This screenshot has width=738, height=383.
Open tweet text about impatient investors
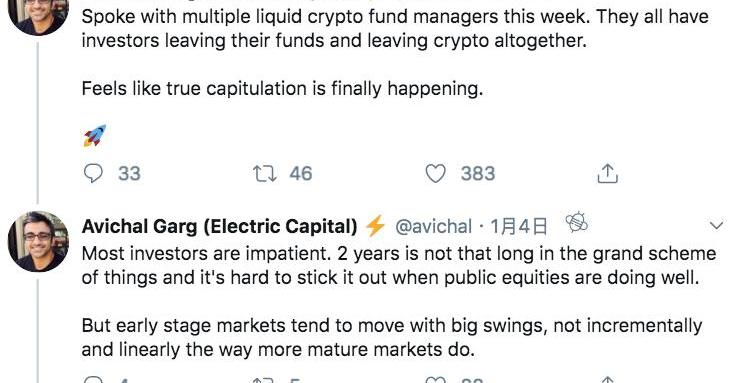tap(399, 266)
